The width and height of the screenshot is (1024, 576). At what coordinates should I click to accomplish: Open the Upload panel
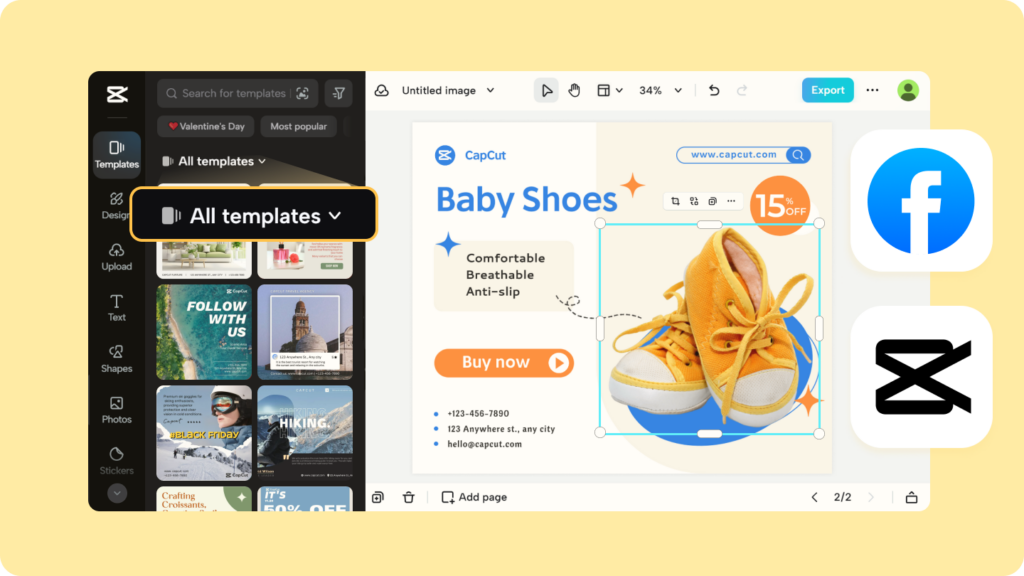tap(117, 256)
